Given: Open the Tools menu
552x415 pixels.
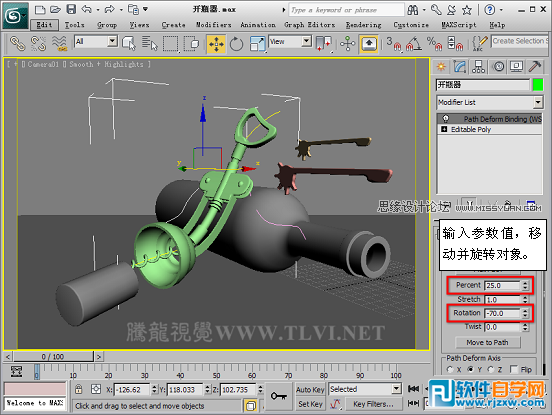Looking at the screenshot, I should click(x=74, y=25).
